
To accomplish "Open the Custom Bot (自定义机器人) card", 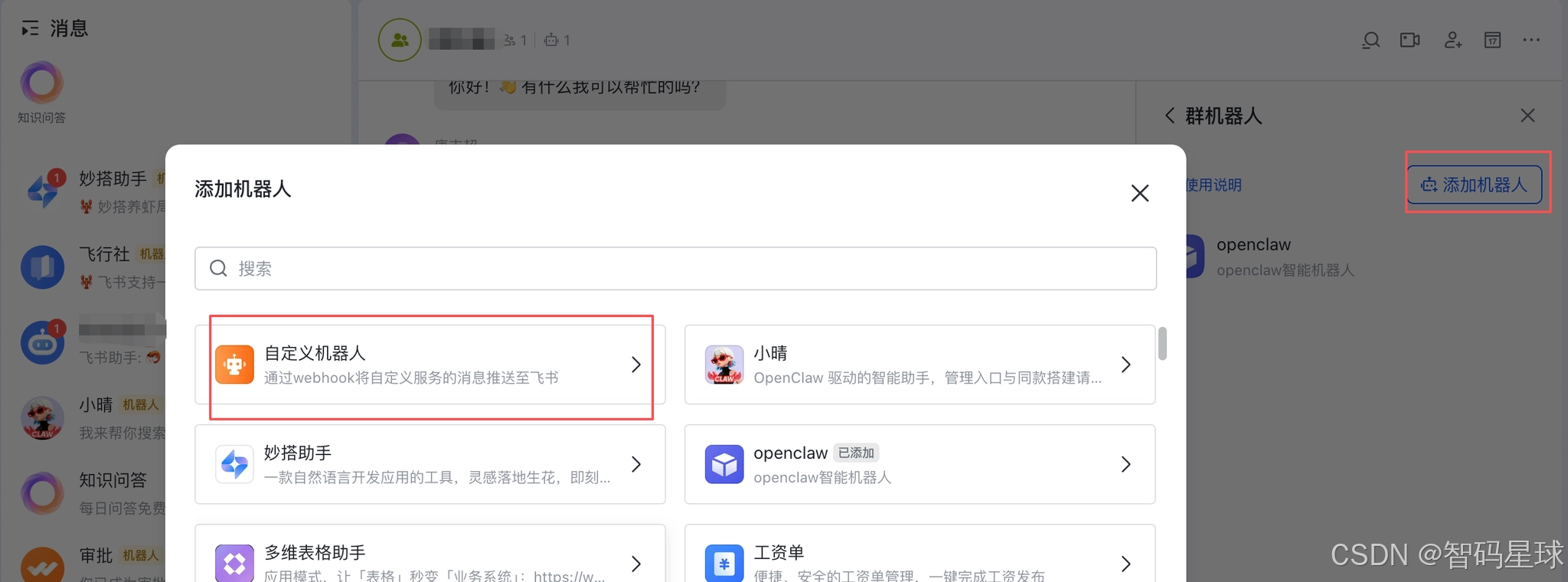I will (430, 365).
